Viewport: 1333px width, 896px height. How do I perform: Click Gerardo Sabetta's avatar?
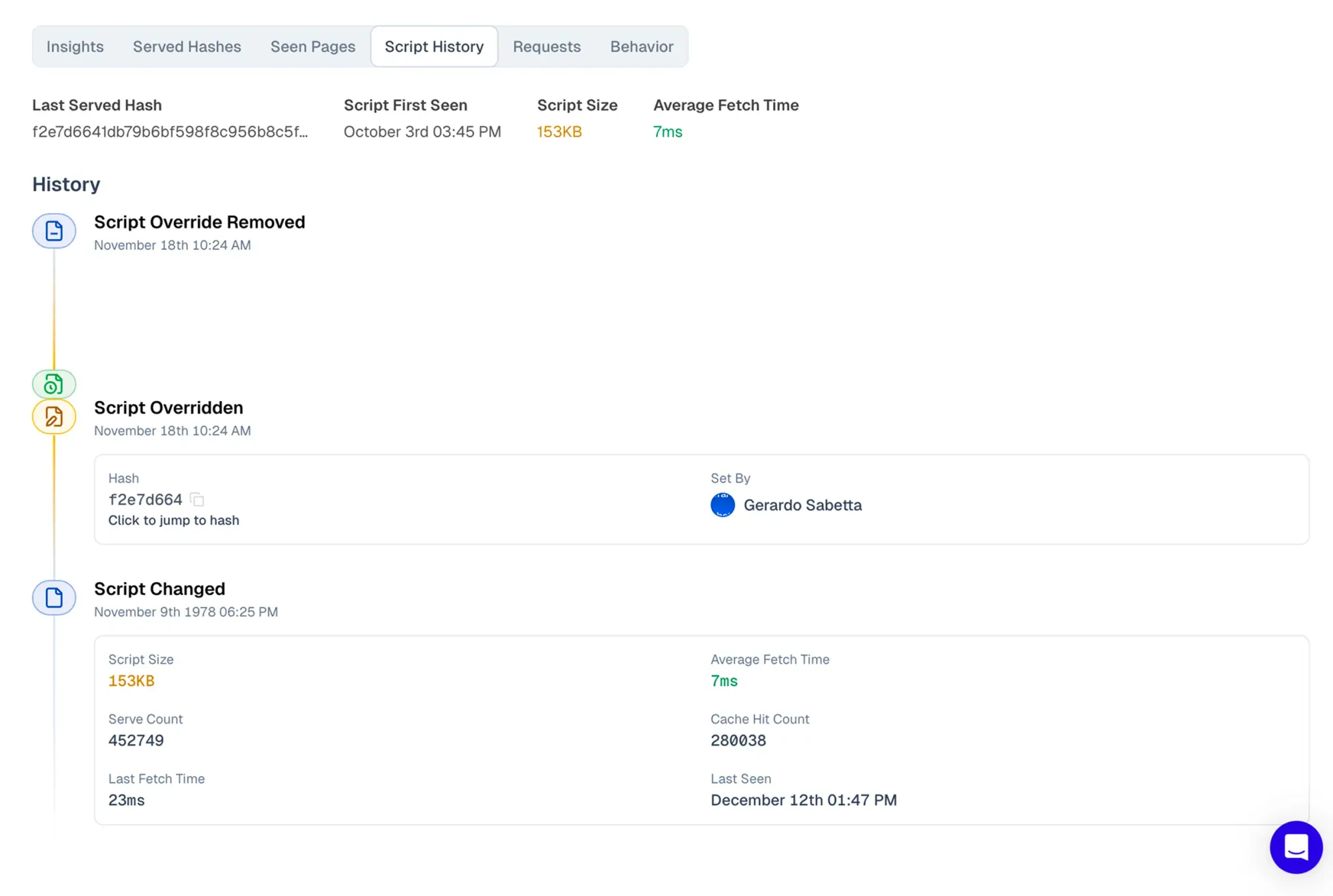coord(722,505)
